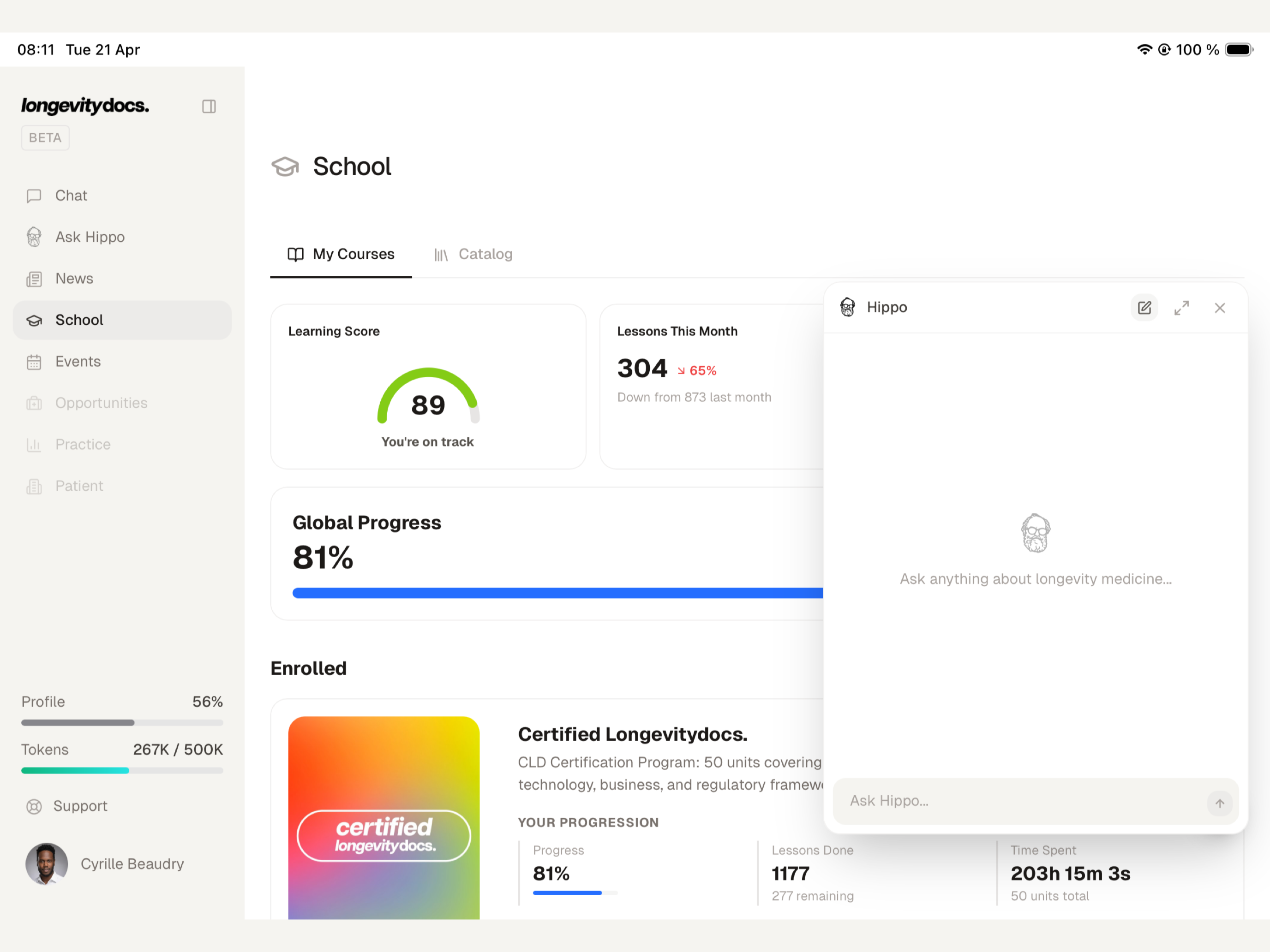Click the 08:11 clock in the status bar
The width and height of the screenshot is (1270, 952).
(x=36, y=49)
